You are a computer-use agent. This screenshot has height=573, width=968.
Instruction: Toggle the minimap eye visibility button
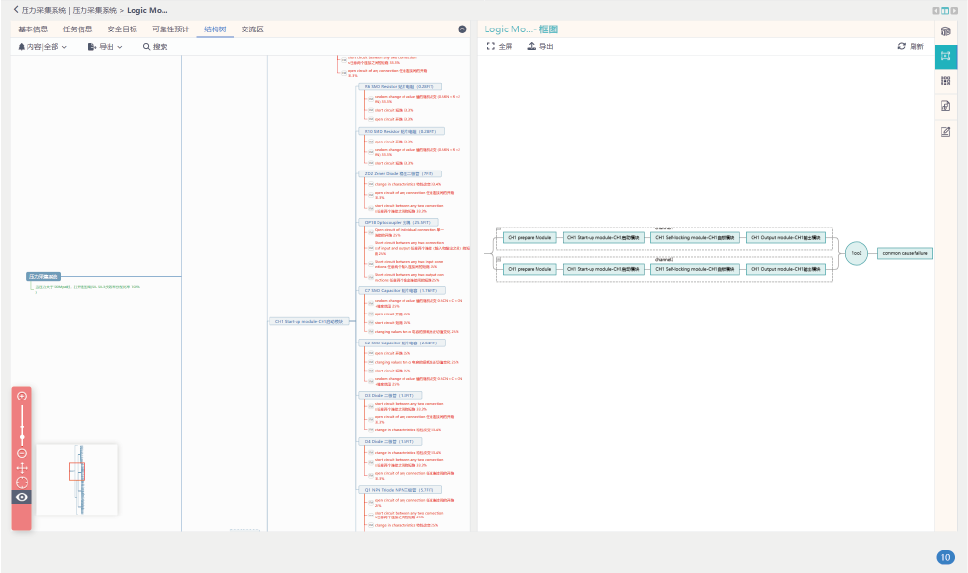pyautogui.click(x=22, y=497)
